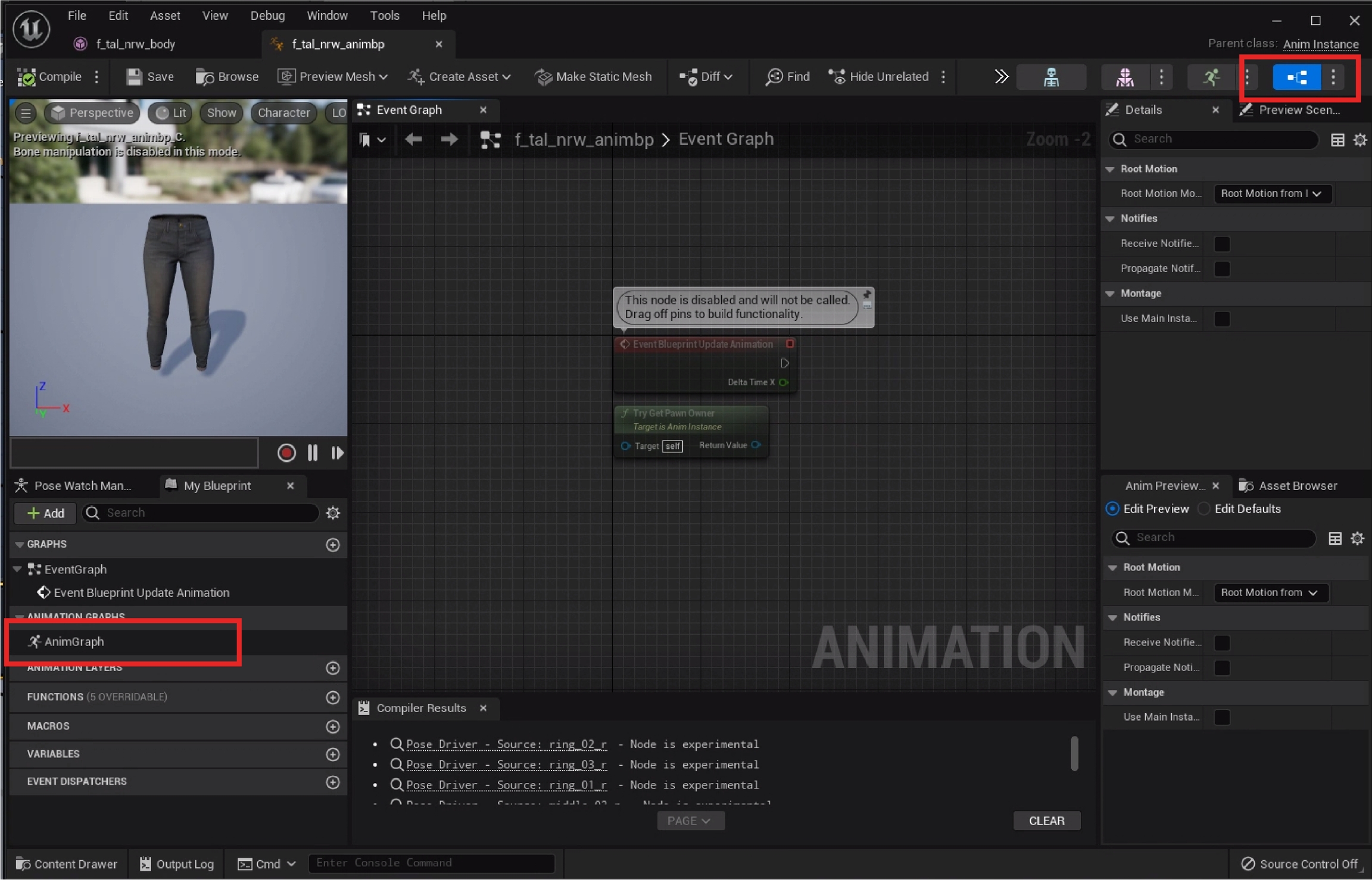The width and height of the screenshot is (1372, 880).
Task: Click the Save disk icon
Action: [x=134, y=77]
